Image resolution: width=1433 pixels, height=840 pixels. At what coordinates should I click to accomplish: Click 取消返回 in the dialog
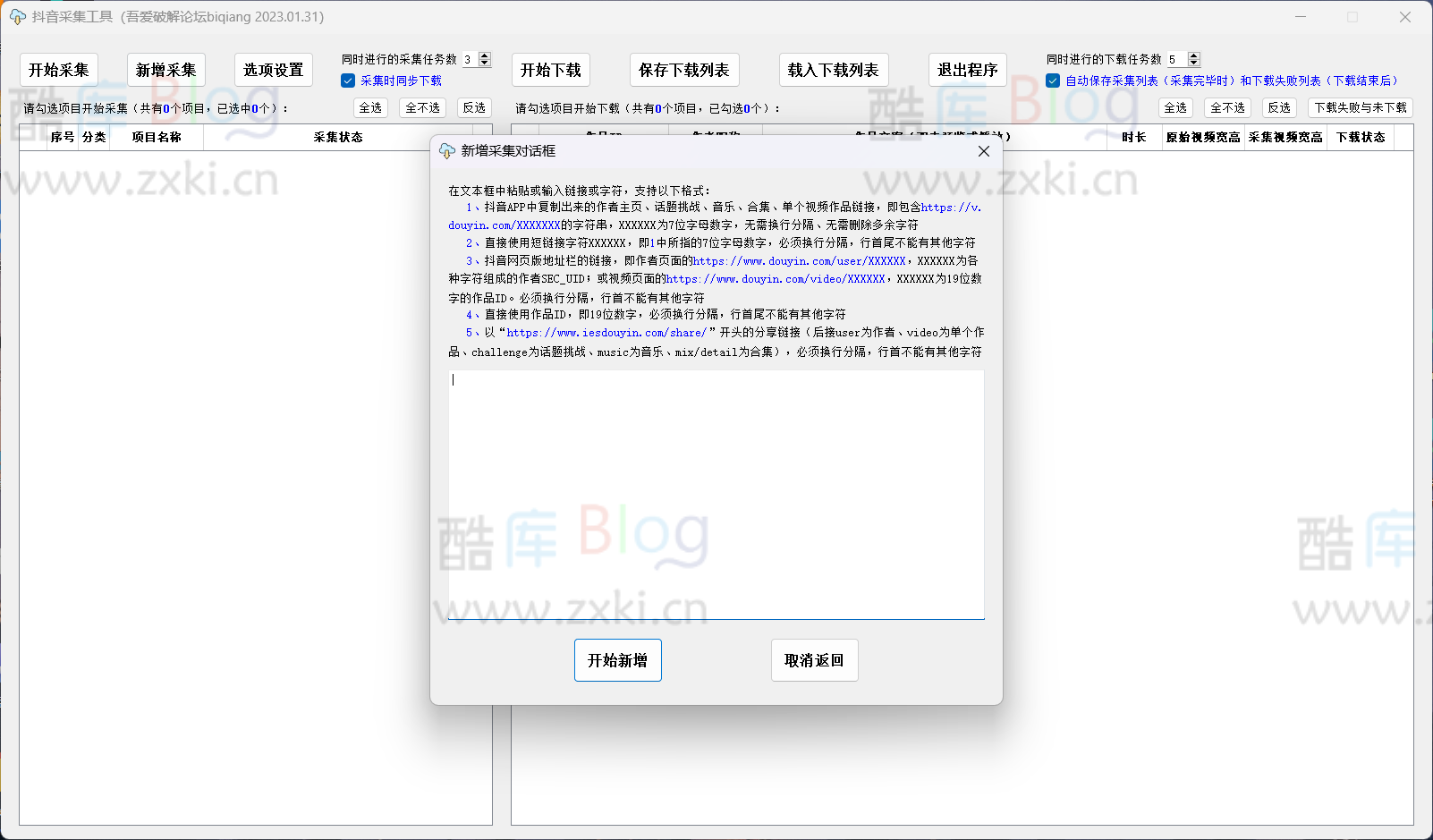pyautogui.click(x=814, y=660)
